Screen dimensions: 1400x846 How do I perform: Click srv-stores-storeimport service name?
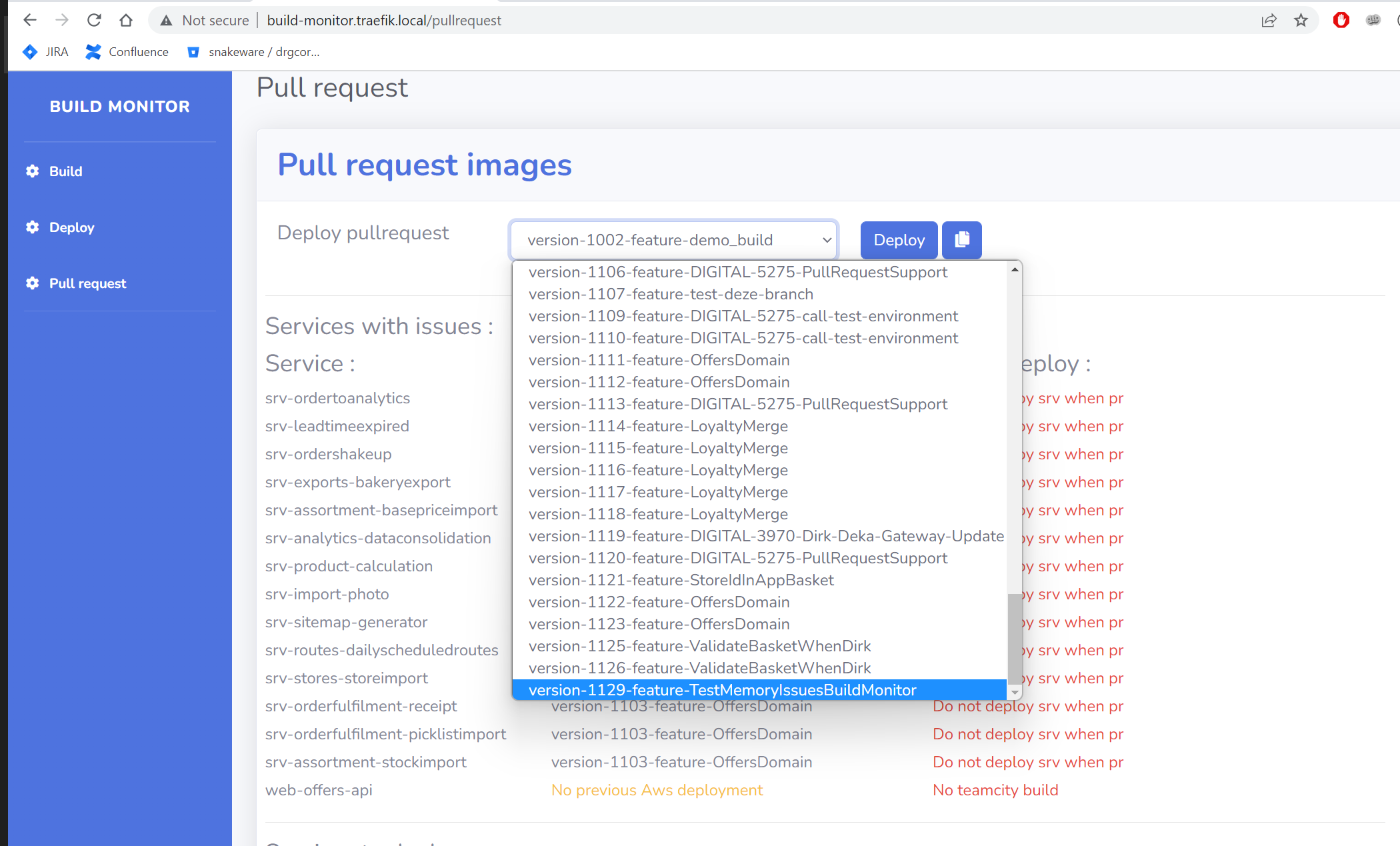click(x=347, y=678)
